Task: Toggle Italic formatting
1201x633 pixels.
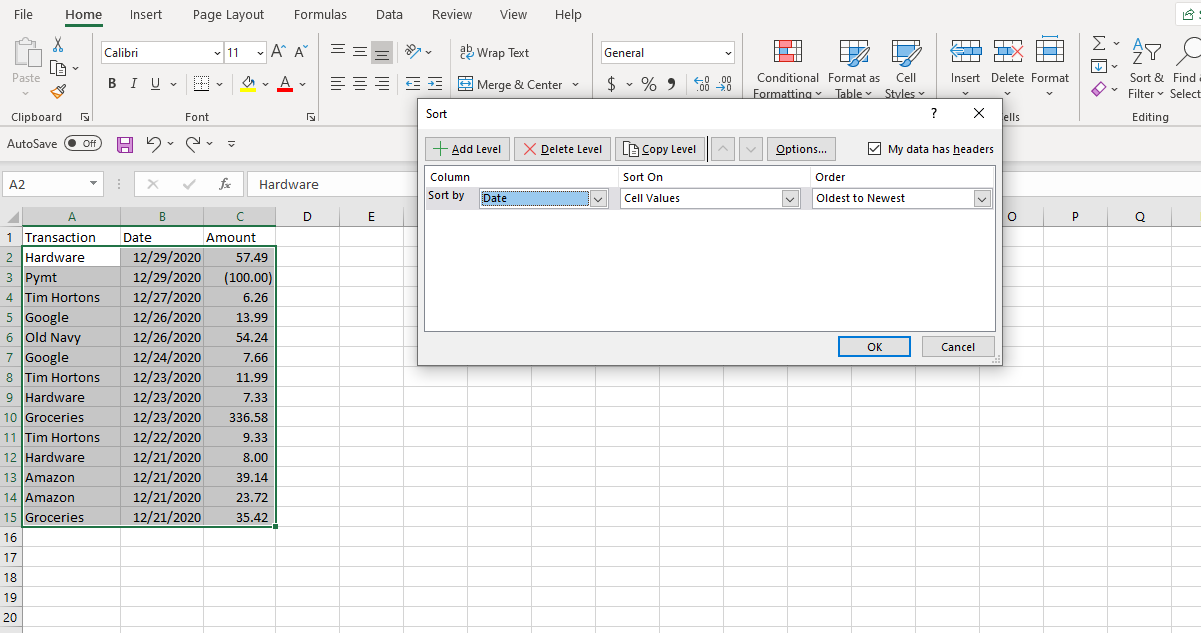Action: [134, 84]
